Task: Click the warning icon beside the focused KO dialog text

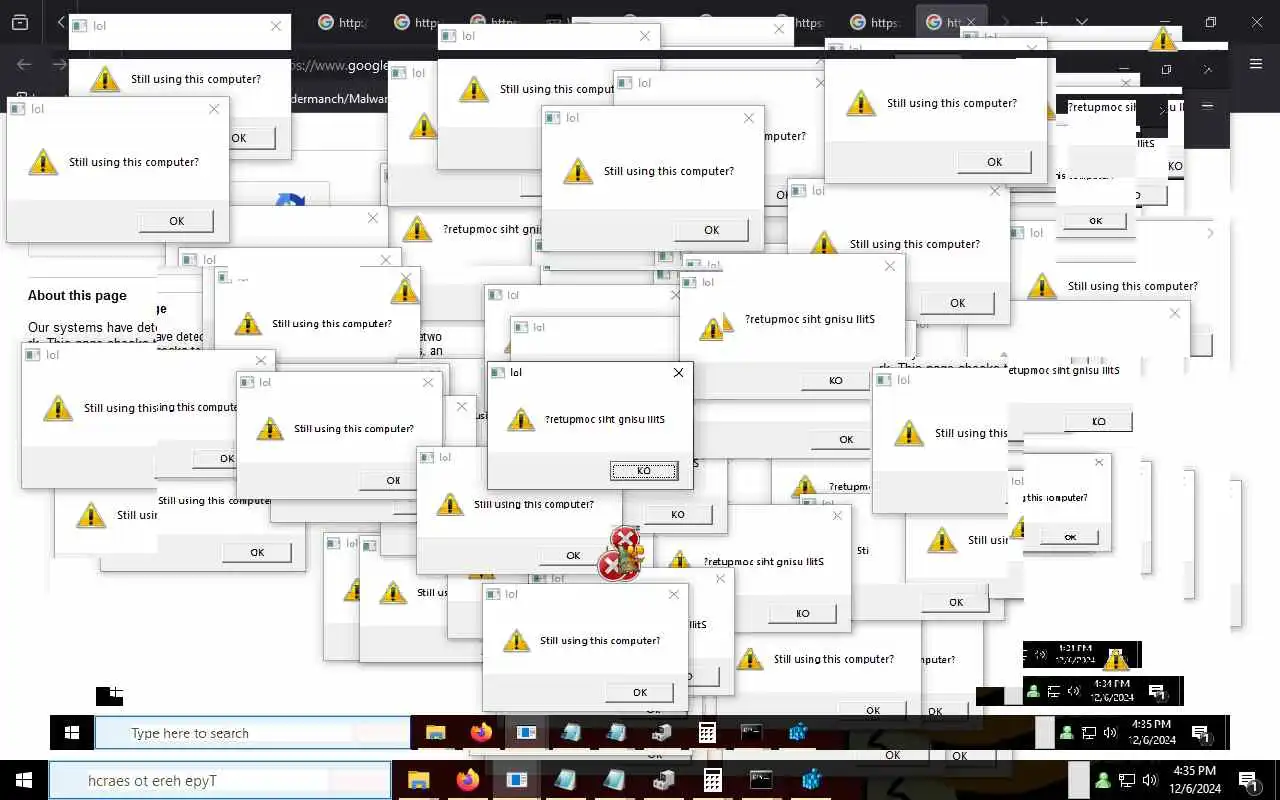Action: tap(521, 419)
